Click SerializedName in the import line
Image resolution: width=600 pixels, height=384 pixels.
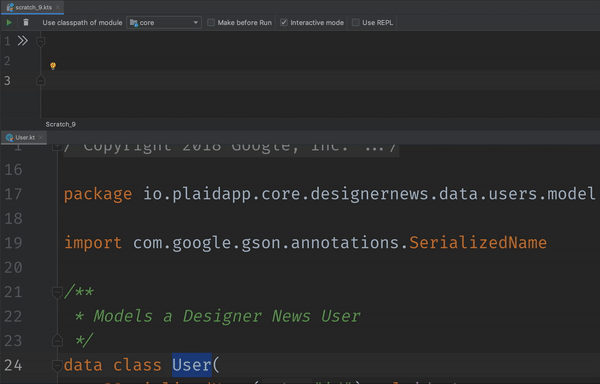pyautogui.click(x=478, y=243)
